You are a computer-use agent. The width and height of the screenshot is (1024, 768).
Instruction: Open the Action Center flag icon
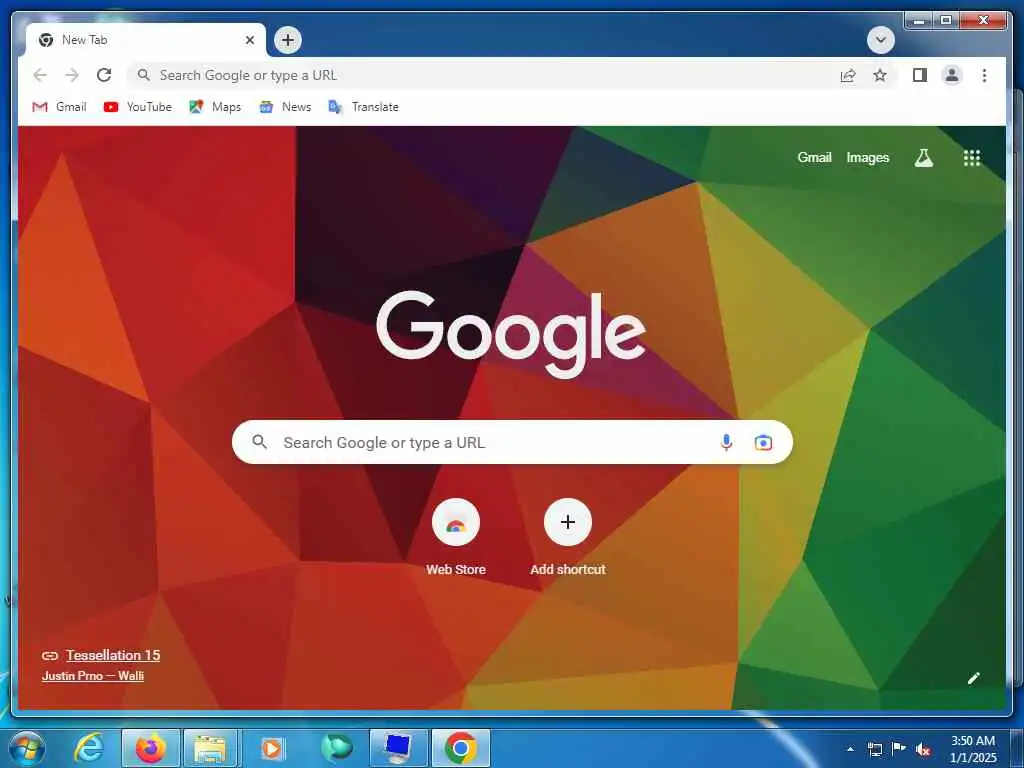coord(899,749)
